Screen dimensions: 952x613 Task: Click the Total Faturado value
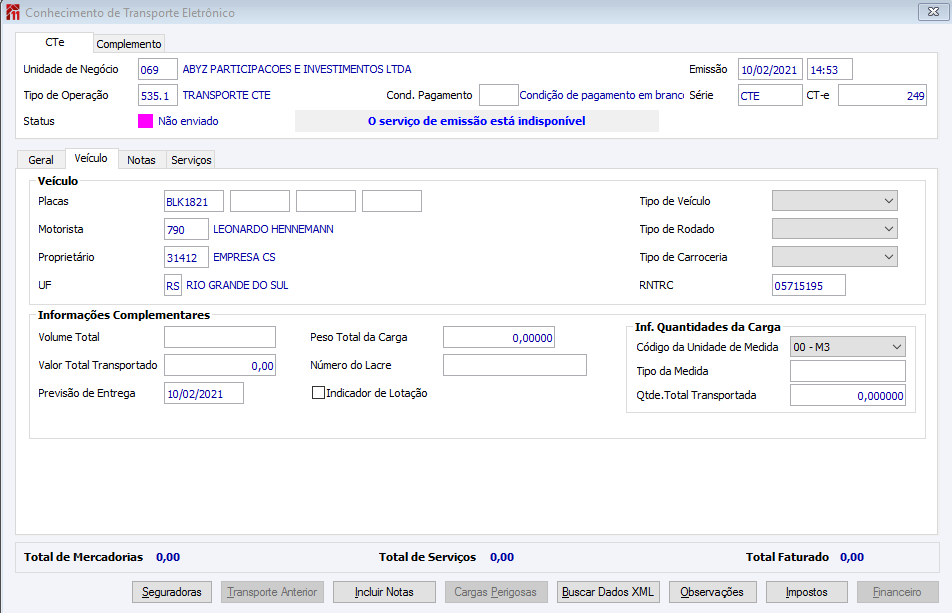click(x=852, y=557)
